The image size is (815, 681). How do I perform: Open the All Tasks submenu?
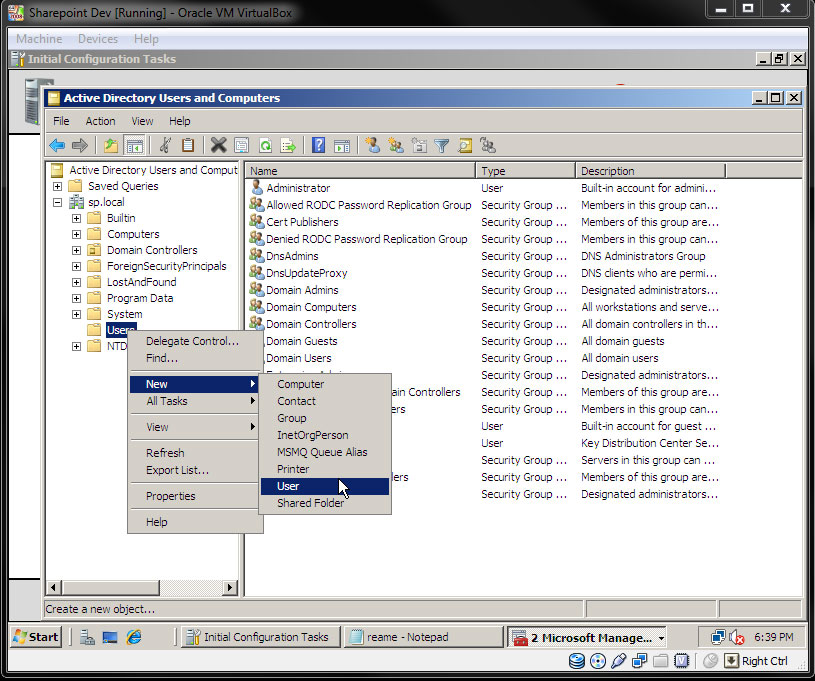195,401
